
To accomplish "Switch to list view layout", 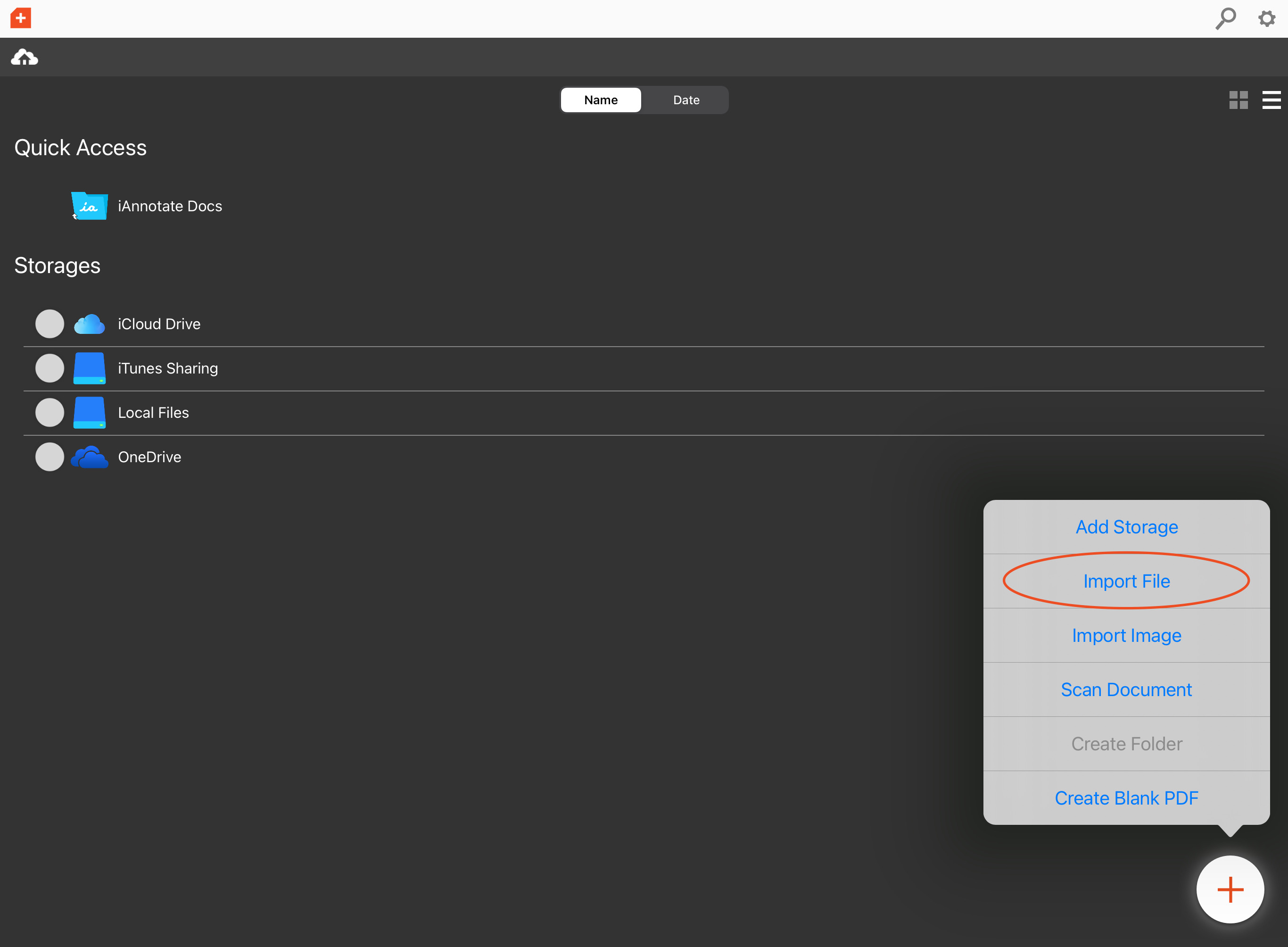I will click(x=1271, y=100).
